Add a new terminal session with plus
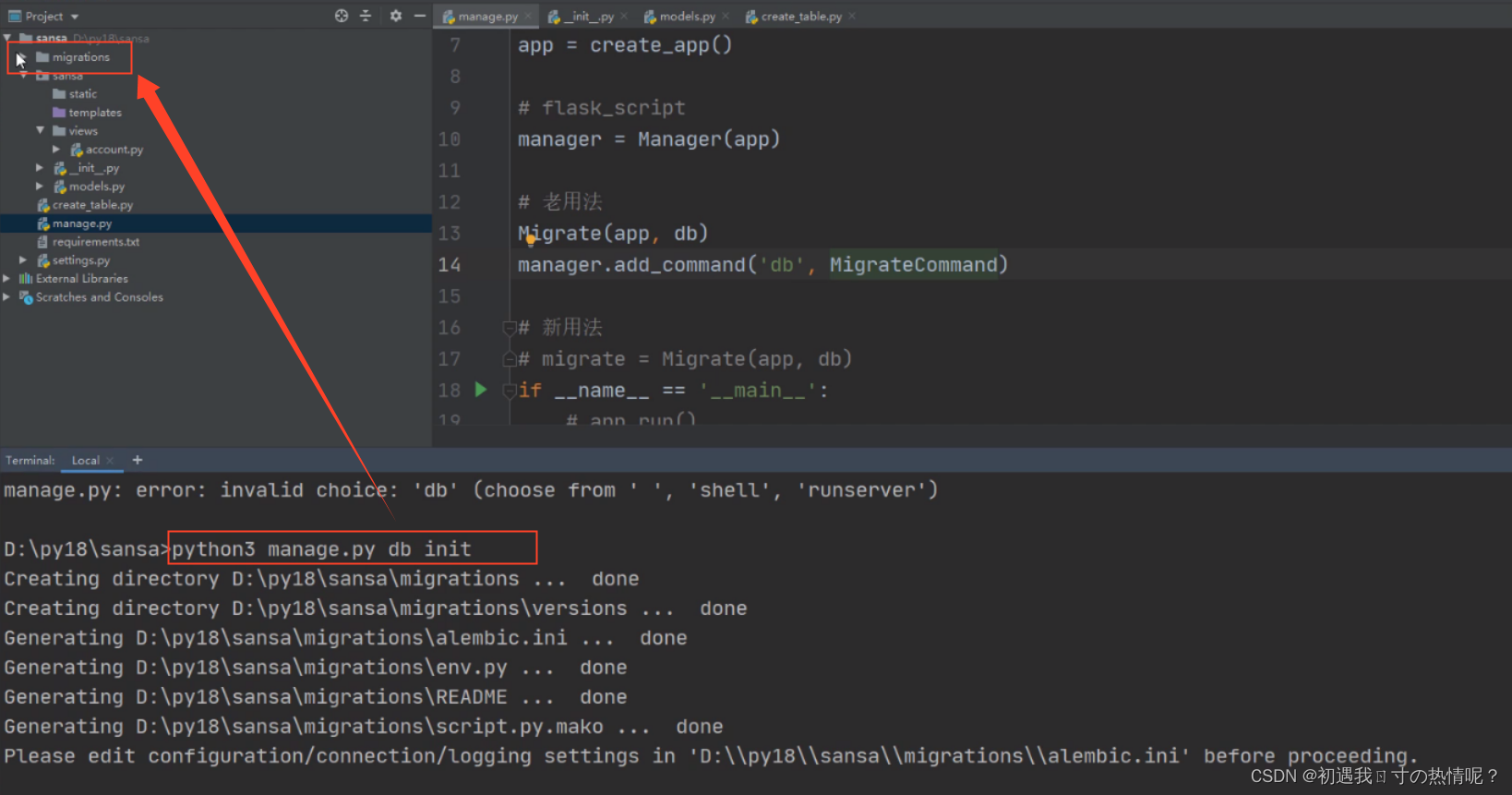Screen dimensions: 1512x795 (138, 460)
